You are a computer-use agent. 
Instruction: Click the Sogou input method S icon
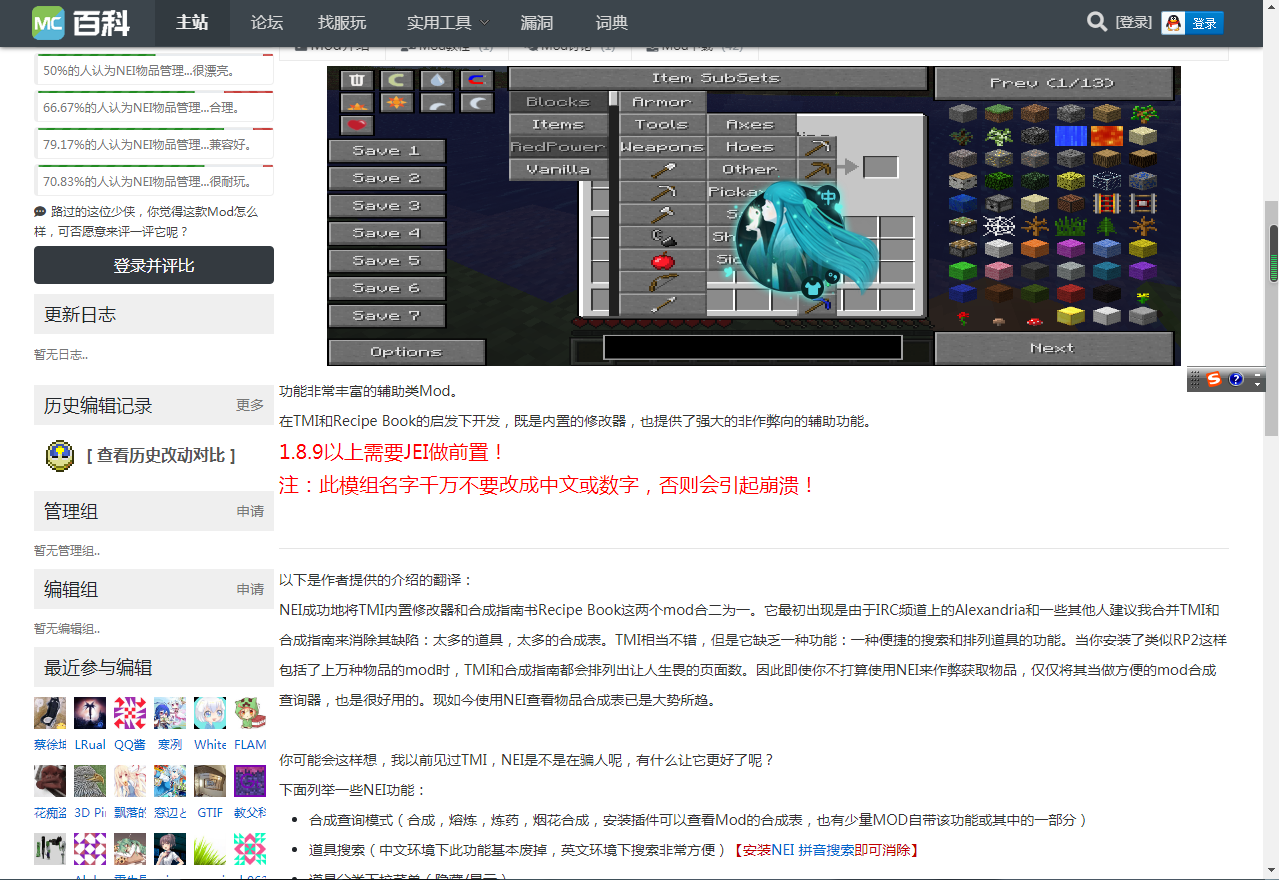[1214, 379]
